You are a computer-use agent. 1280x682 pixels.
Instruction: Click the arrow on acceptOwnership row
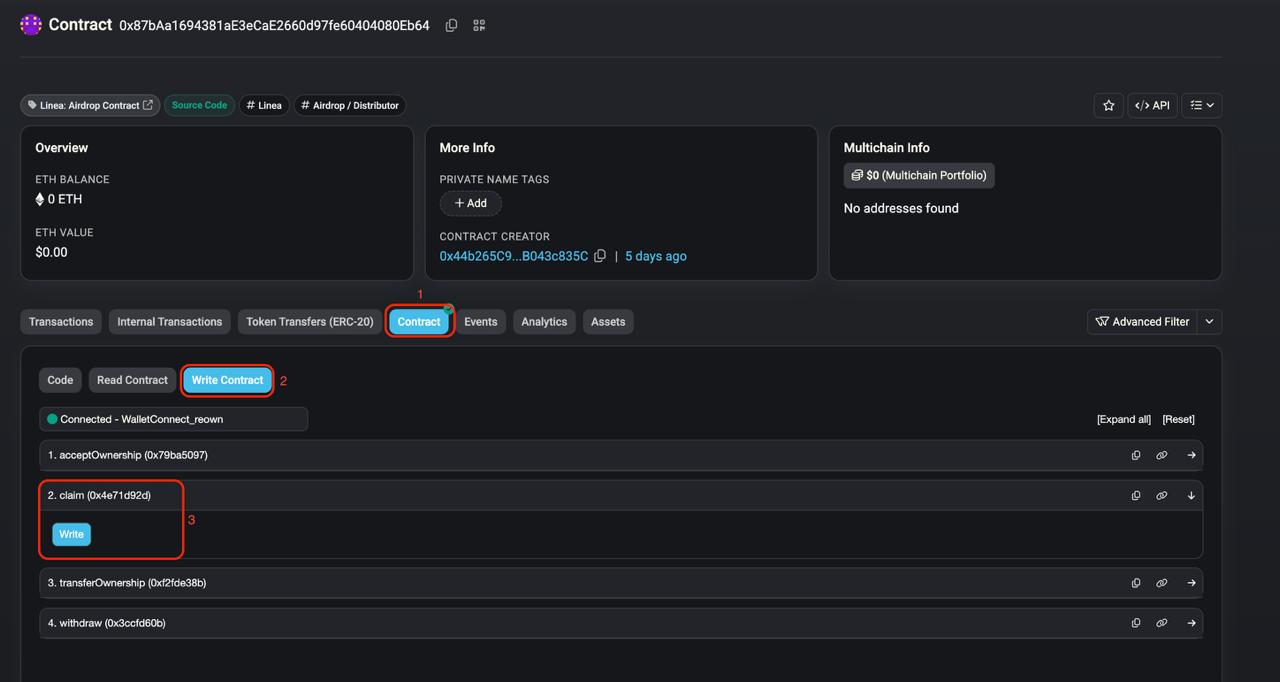coord(1191,455)
